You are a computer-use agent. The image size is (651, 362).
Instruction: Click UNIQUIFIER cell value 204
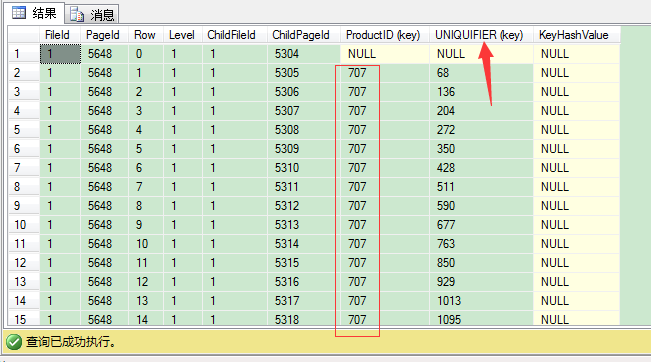click(x=481, y=111)
